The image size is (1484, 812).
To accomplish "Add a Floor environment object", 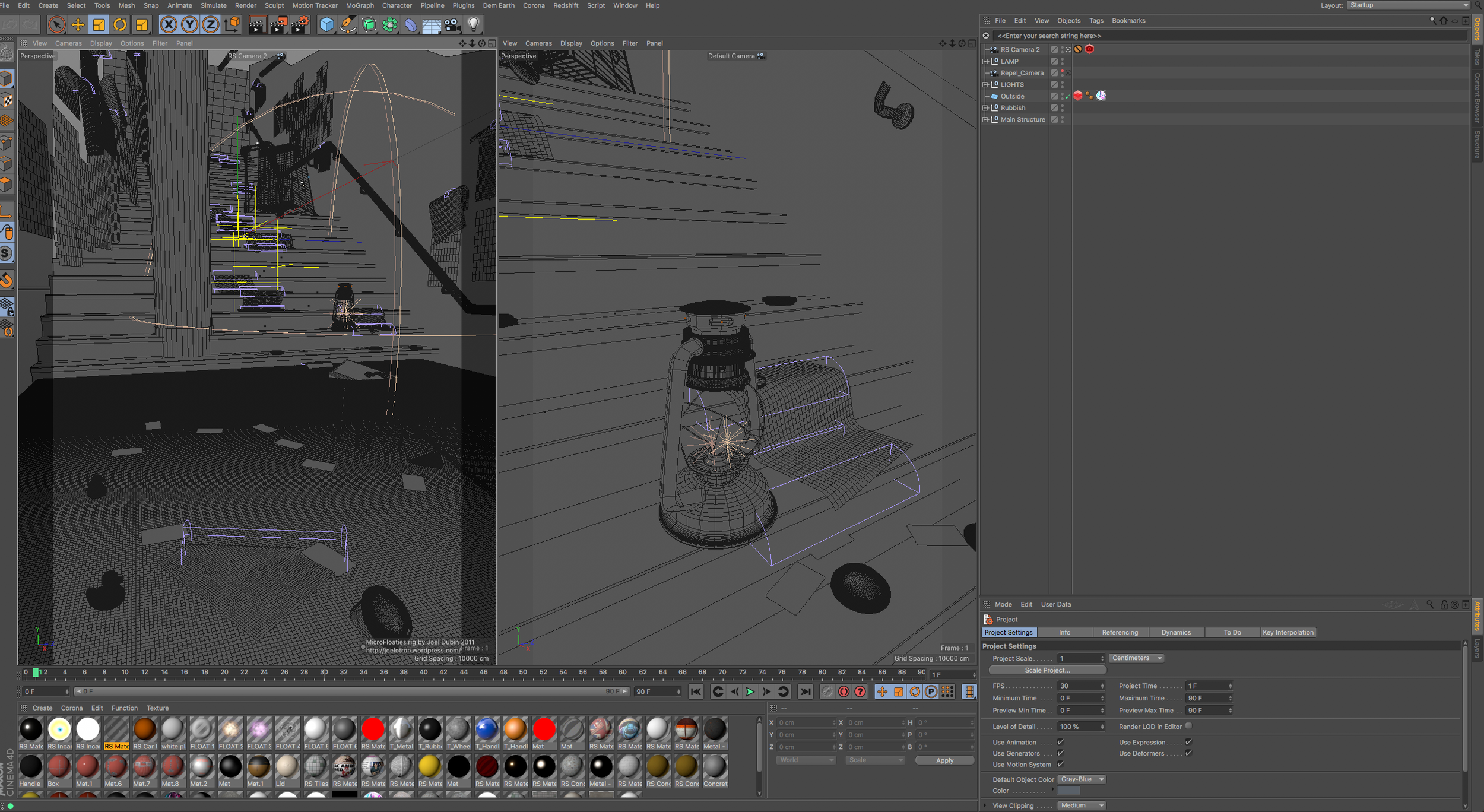I will point(432,25).
